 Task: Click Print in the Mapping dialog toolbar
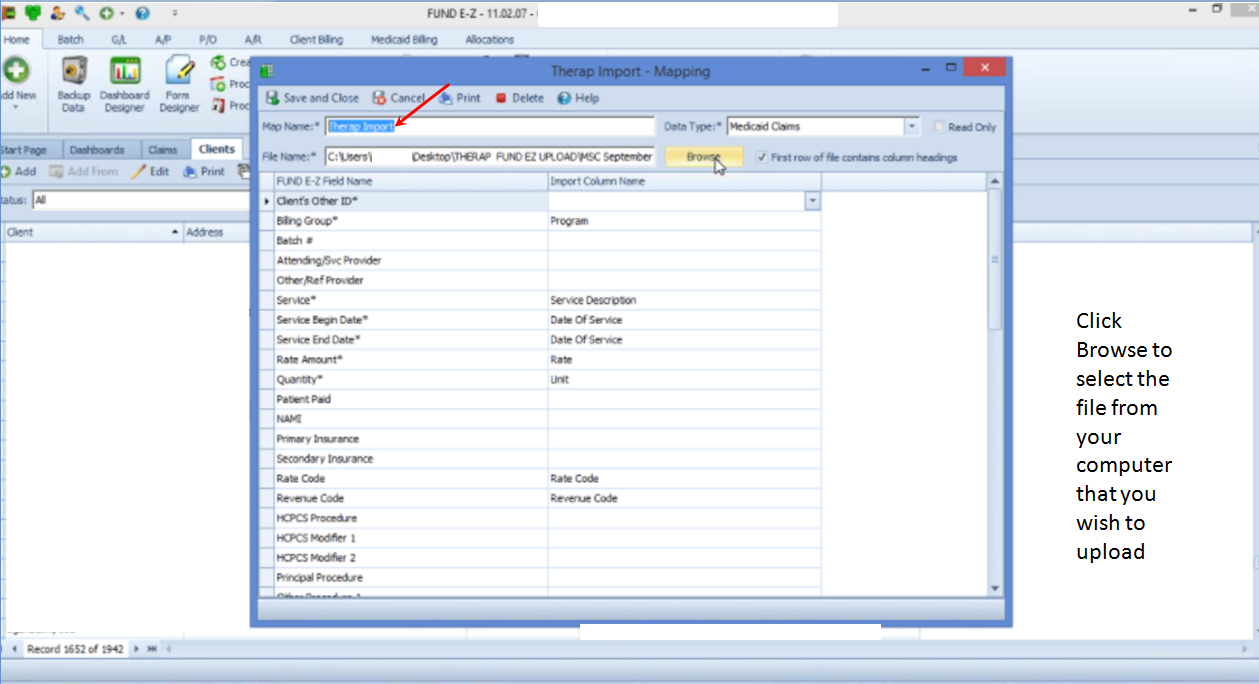coord(458,98)
